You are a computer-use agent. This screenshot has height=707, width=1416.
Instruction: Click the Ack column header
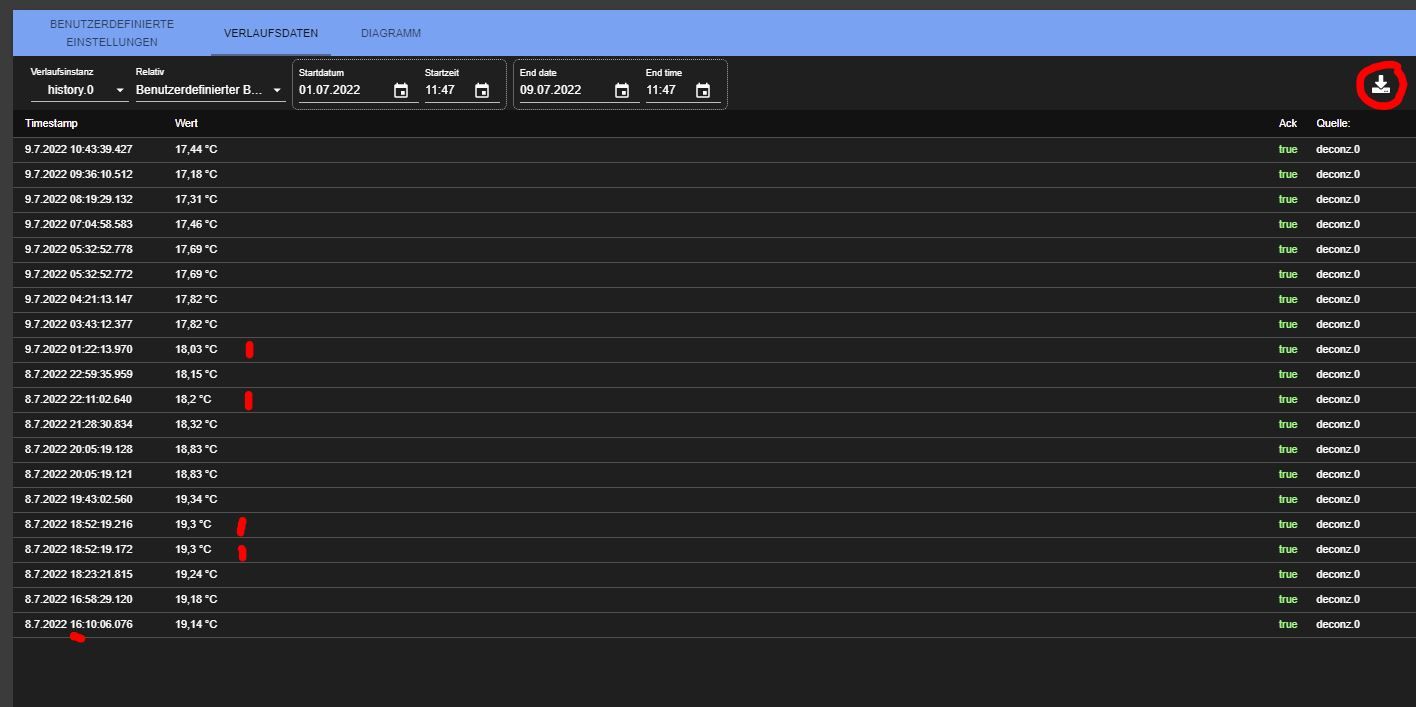[x=1288, y=124]
